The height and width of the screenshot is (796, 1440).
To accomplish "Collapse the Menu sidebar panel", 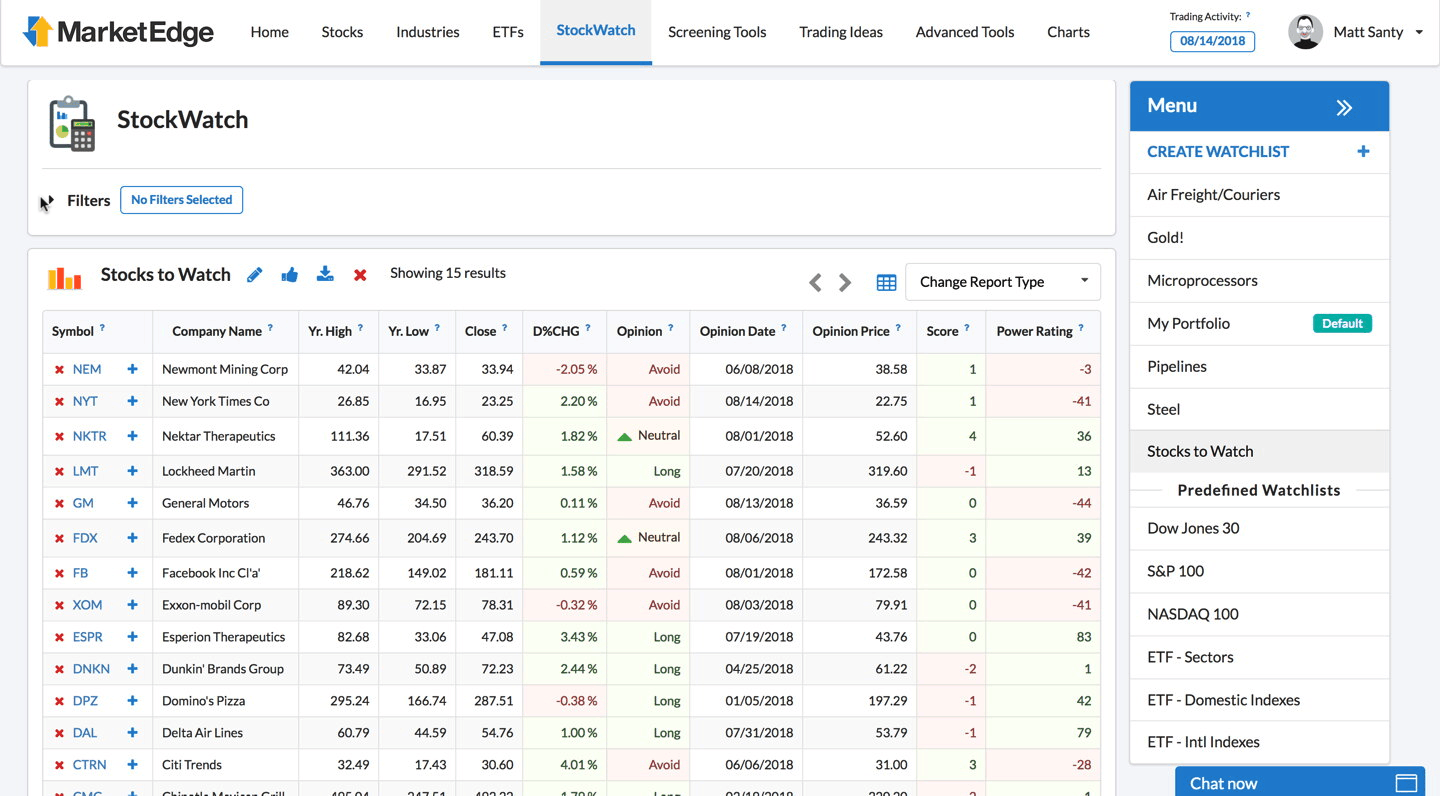I will click(1344, 107).
